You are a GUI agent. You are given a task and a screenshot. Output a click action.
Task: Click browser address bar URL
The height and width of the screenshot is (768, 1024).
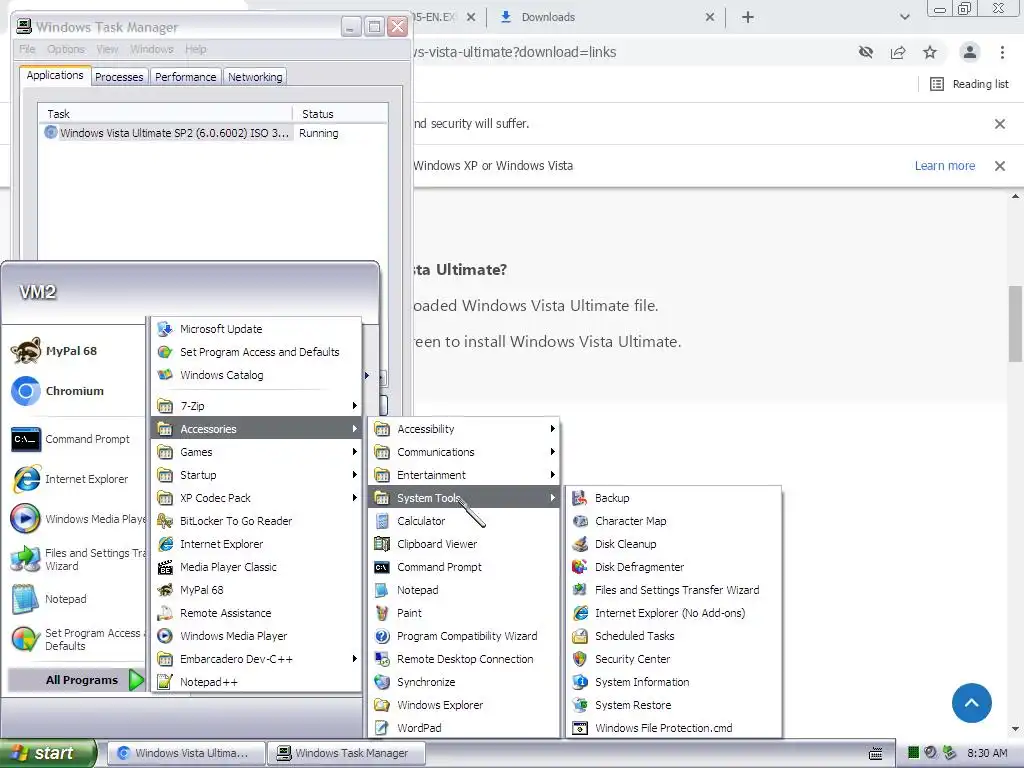point(516,52)
